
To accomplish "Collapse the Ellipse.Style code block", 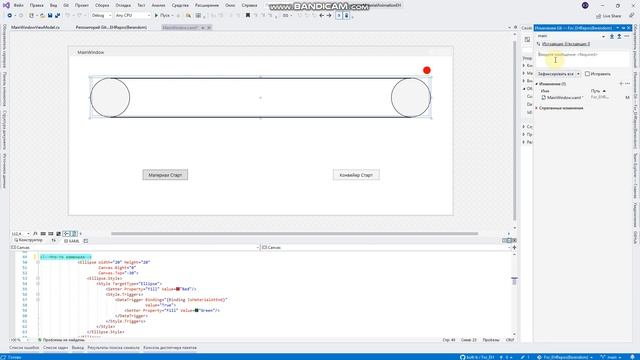I will tap(38, 278).
